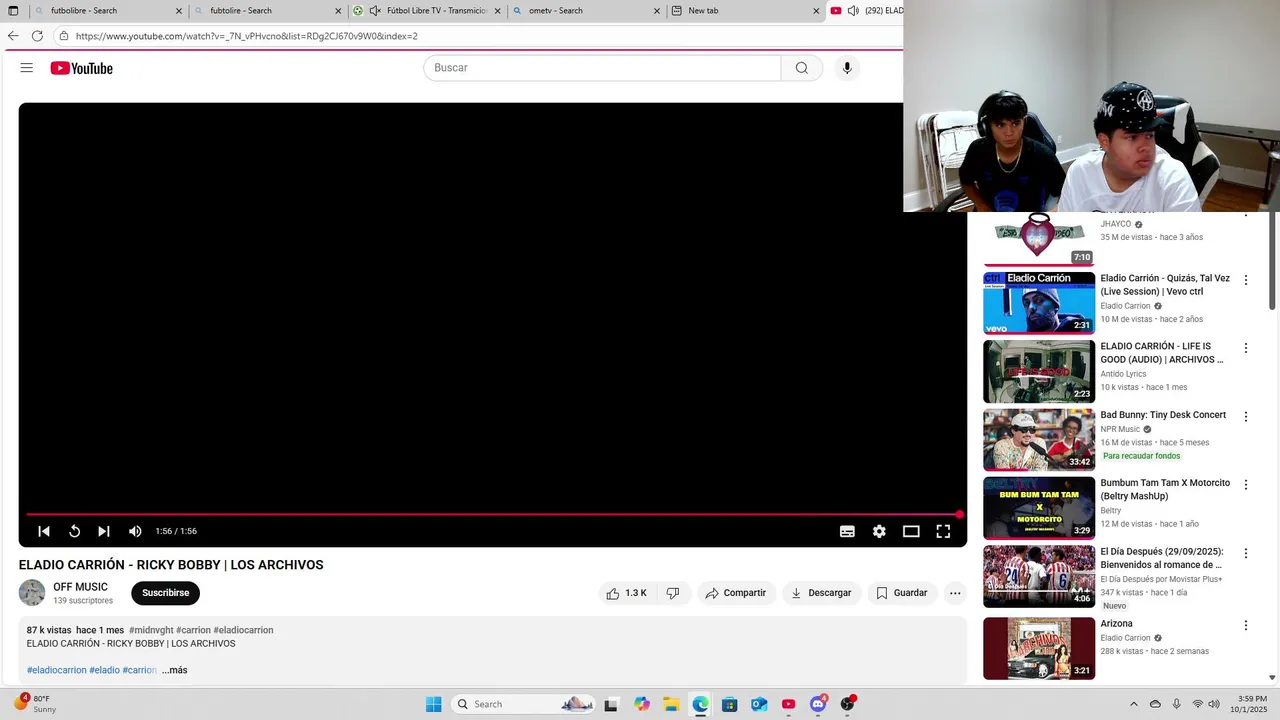Open more actions three-dot menu below video
The image size is (1280, 720).
[x=955, y=593]
